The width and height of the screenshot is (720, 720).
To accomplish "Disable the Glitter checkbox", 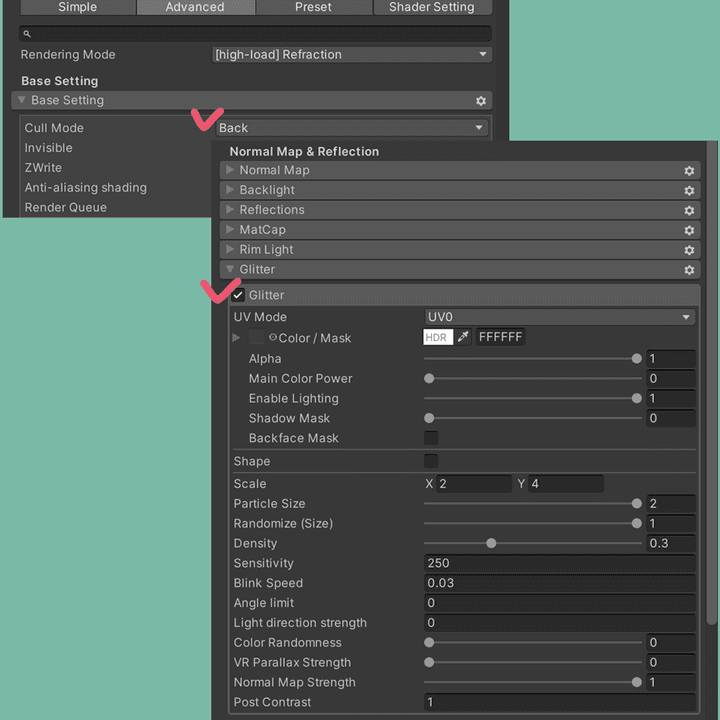I will point(238,296).
